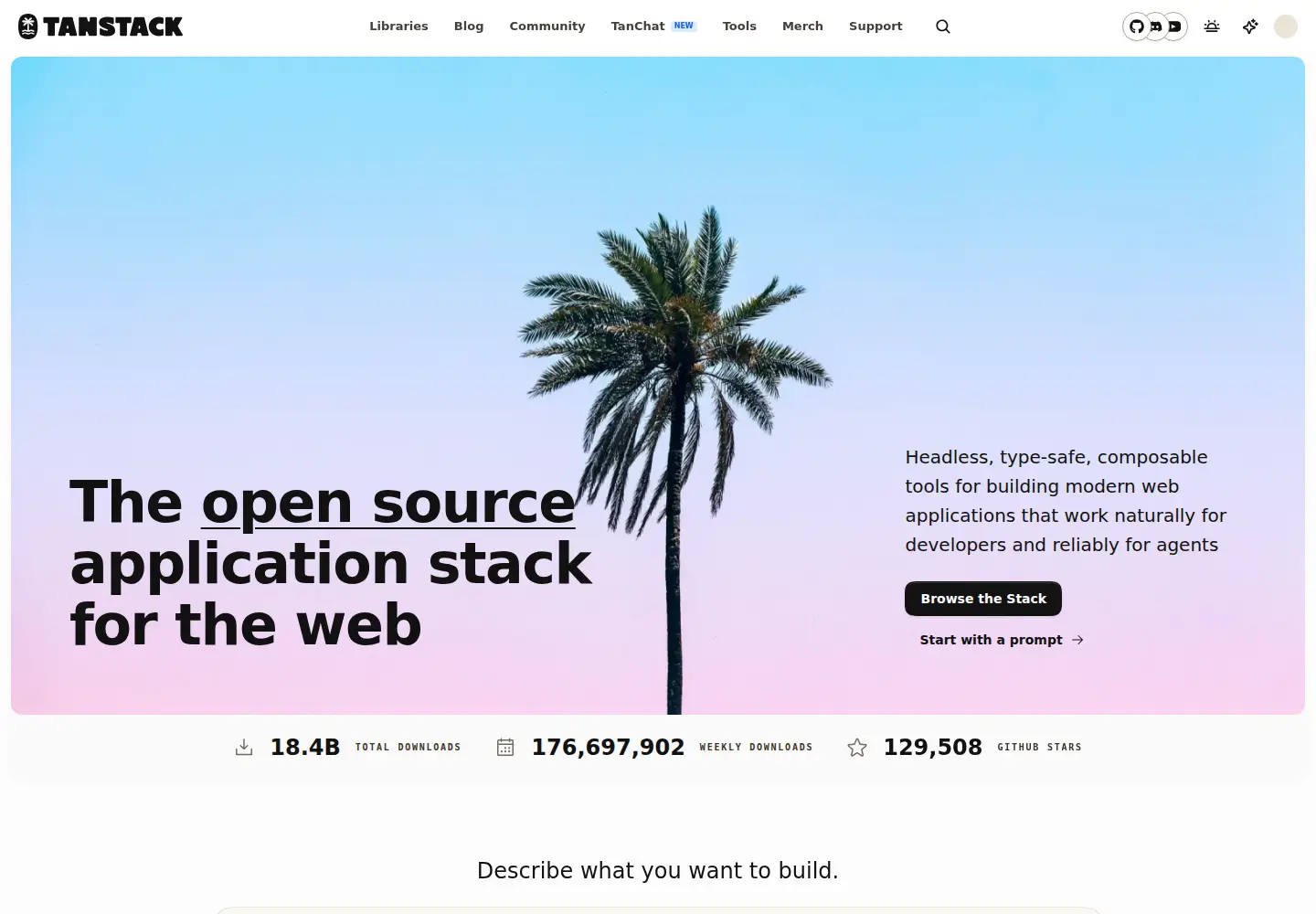Go to the Blog page
This screenshot has width=1316, height=914.
[x=469, y=27]
